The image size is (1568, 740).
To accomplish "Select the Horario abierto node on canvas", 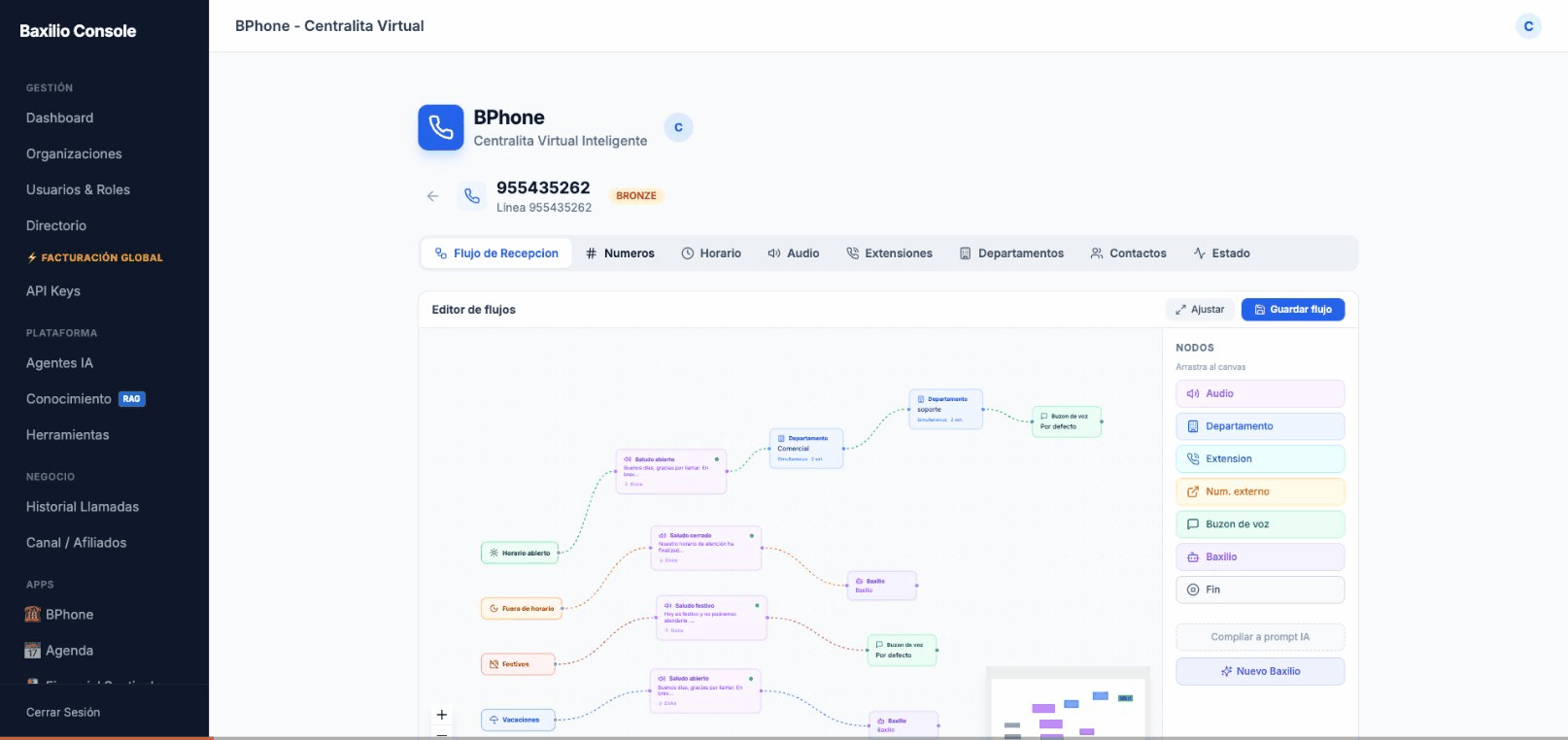I will (520, 553).
